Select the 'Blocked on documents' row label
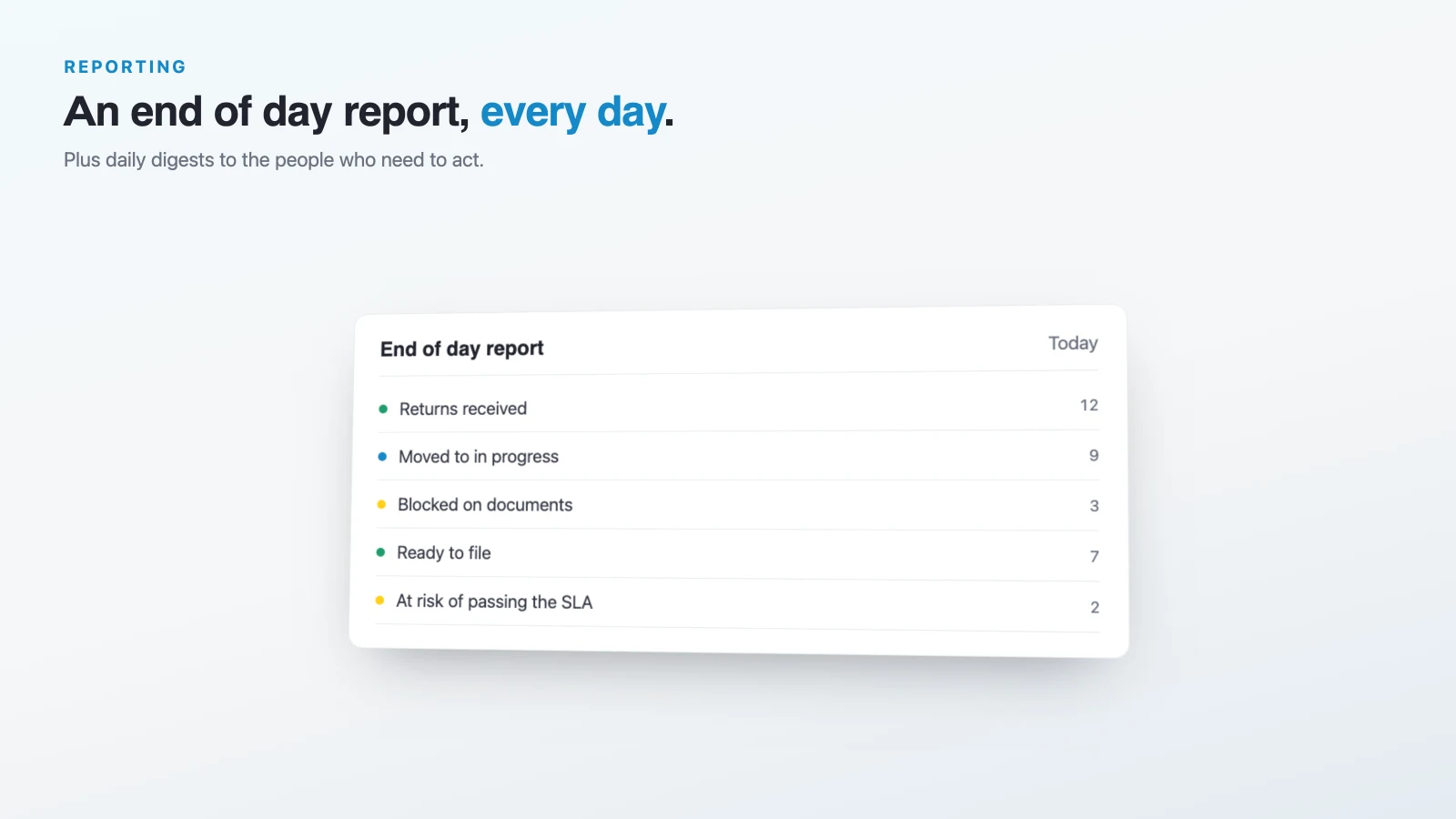The width and height of the screenshot is (1456, 819). click(485, 505)
